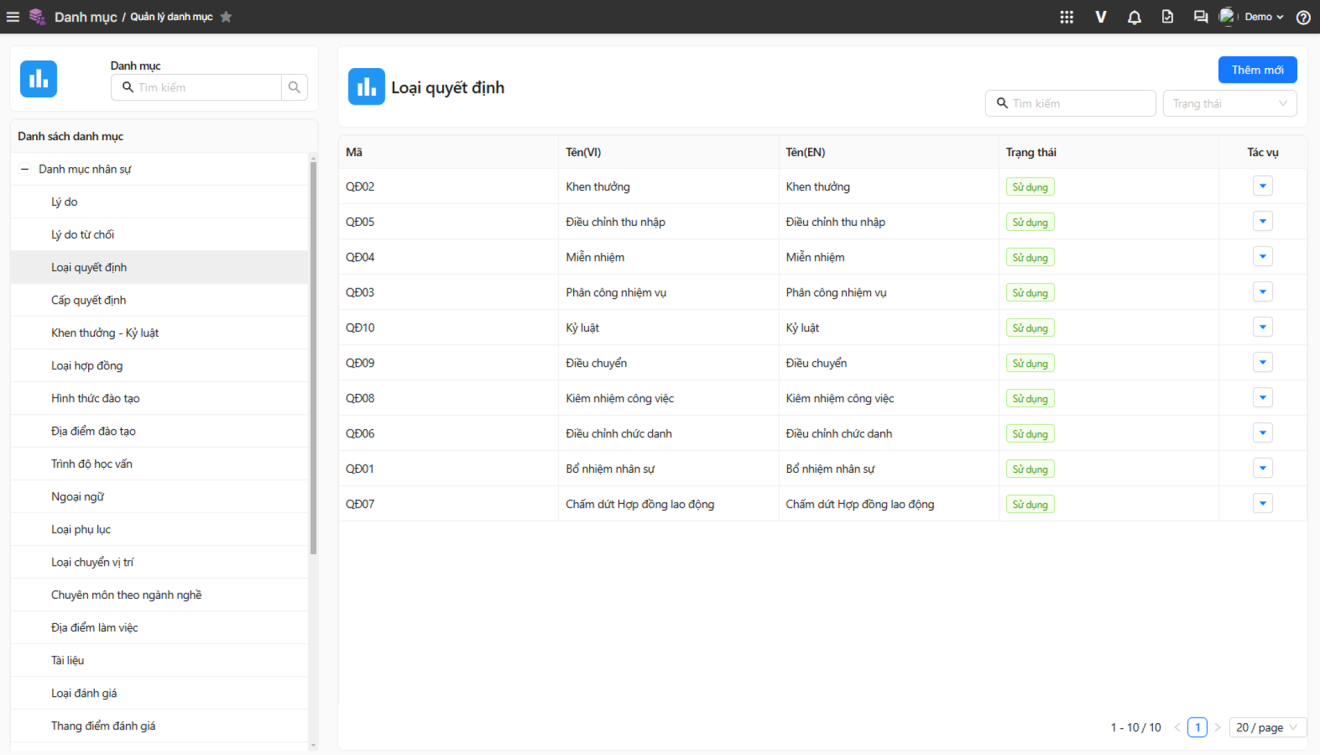Toggle the favorite star for Quản lý danh mục
The height and width of the screenshot is (755, 1320).
tap(226, 17)
